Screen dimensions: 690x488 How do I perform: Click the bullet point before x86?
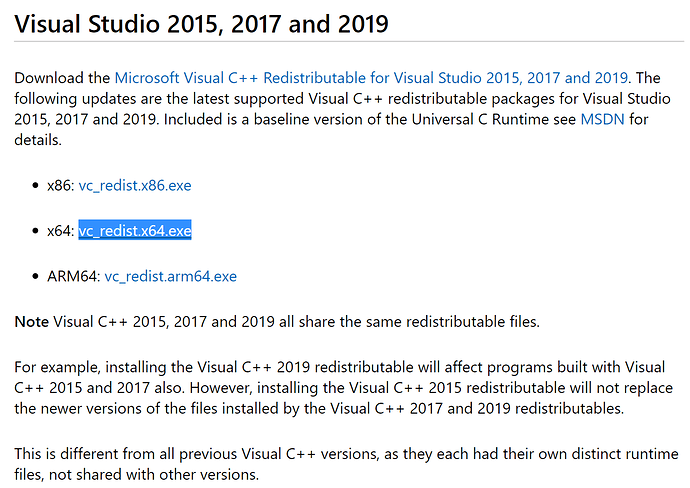pyautogui.click(x=36, y=187)
